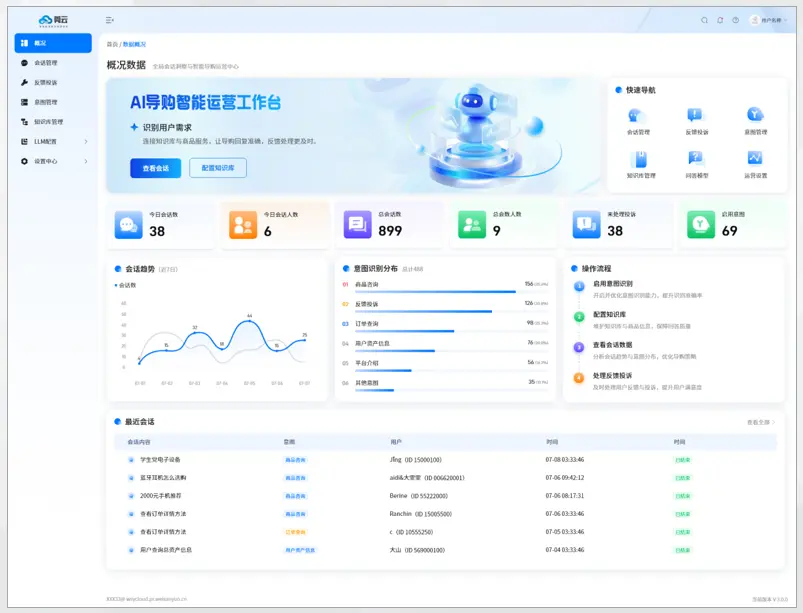Click the 2000元手机推荐 conversation row
This screenshot has height=613, width=803.
[x=445, y=496]
